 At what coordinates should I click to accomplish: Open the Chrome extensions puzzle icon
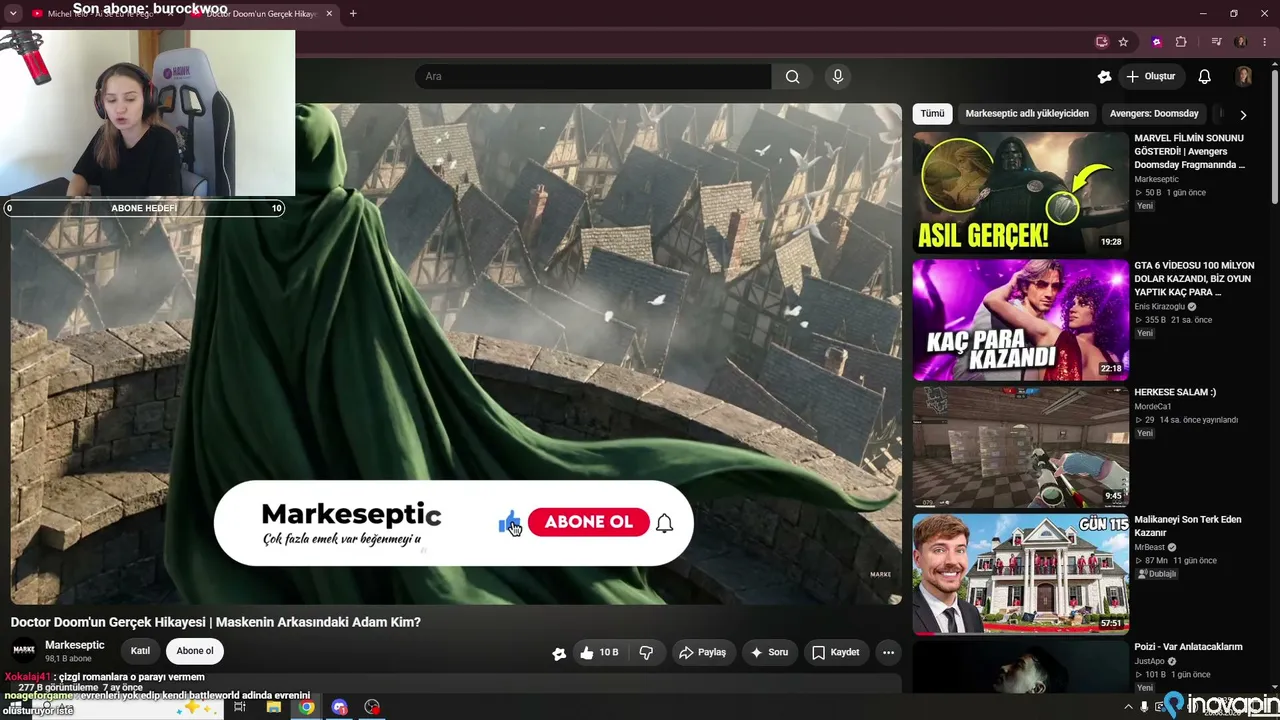(1181, 42)
